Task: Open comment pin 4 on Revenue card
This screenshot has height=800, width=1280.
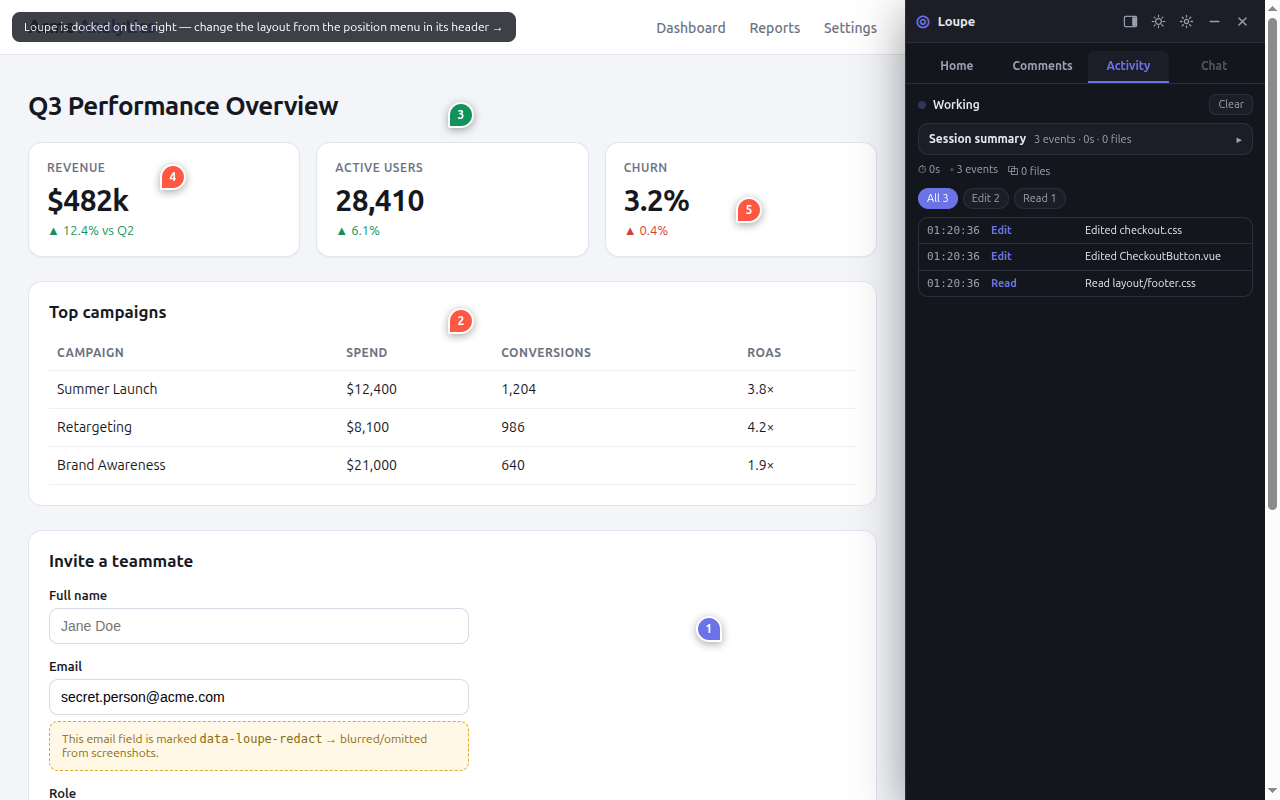Action: click(x=172, y=177)
